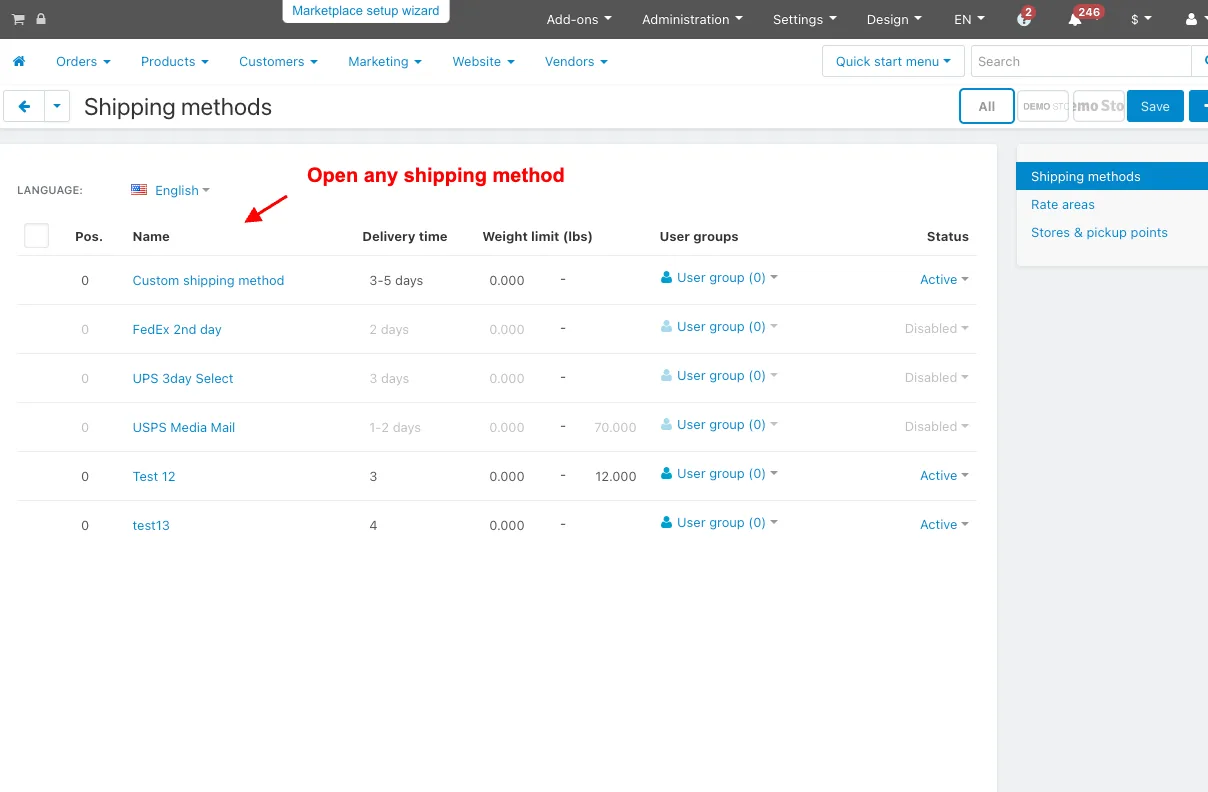Click the Name column header
1208x792 pixels.
151,236
